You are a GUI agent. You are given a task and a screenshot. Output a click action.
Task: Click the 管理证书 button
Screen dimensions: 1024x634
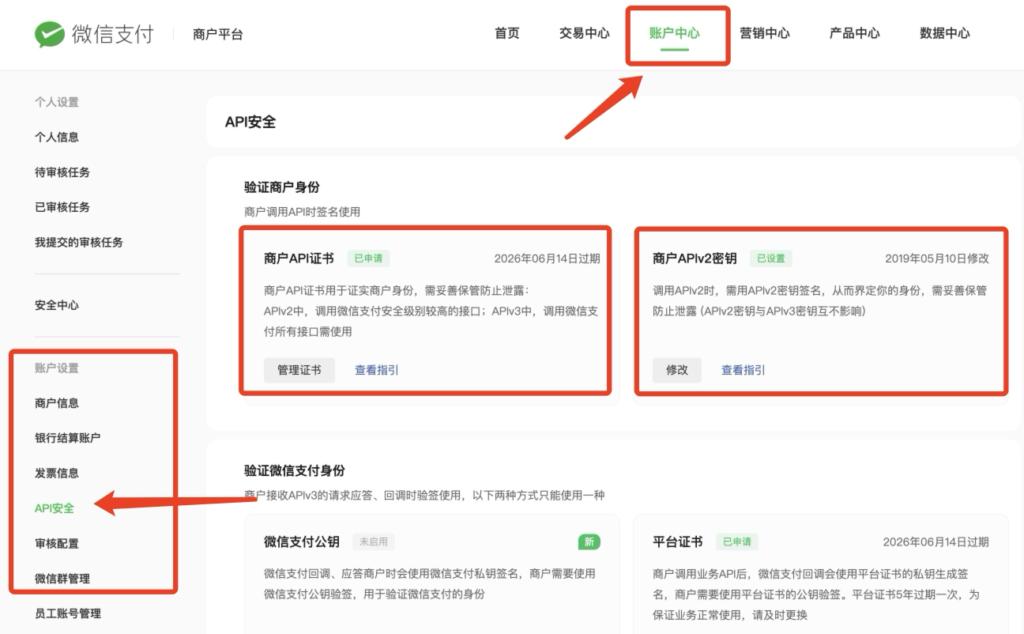click(299, 370)
